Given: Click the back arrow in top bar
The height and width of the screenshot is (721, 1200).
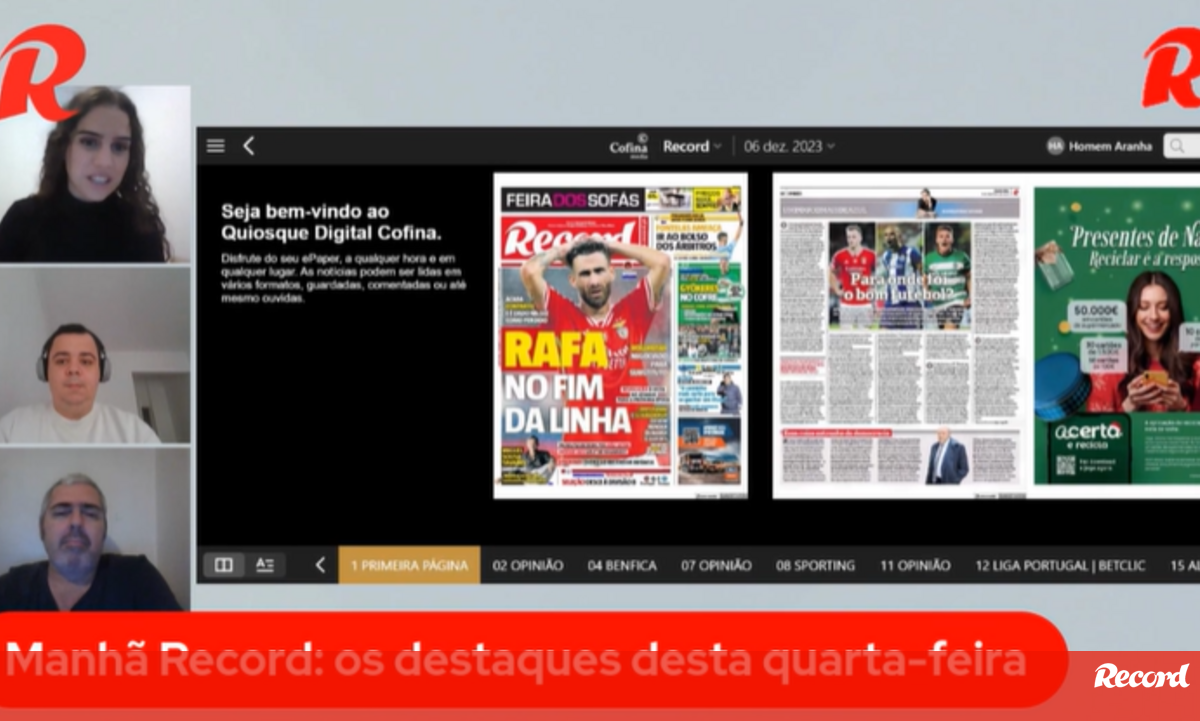Looking at the screenshot, I should [249, 146].
